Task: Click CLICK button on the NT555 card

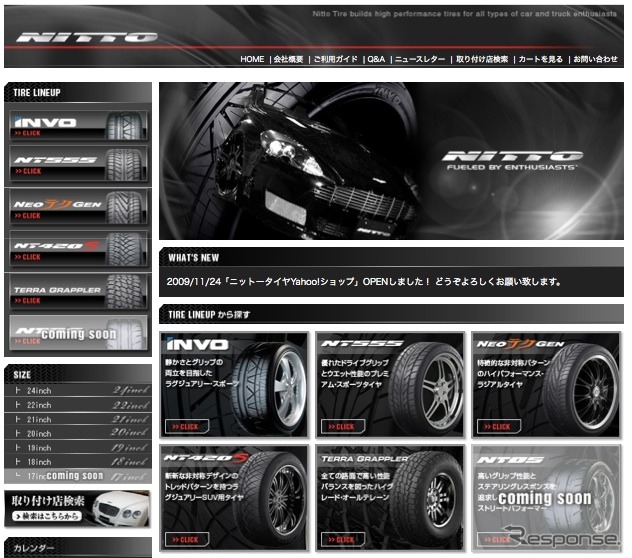Action: click(x=343, y=427)
